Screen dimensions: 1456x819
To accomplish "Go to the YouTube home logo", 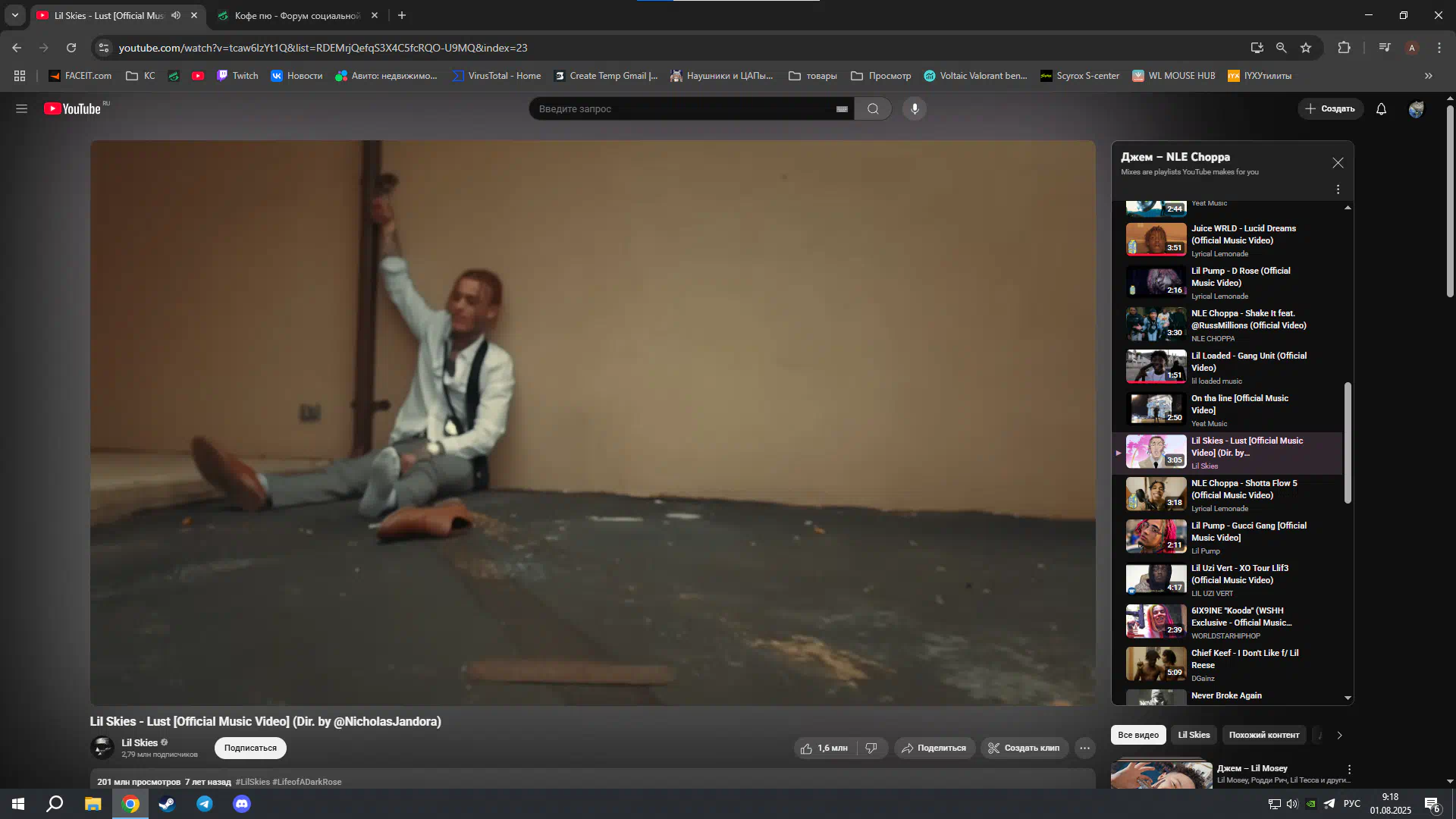I will pos(73,109).
